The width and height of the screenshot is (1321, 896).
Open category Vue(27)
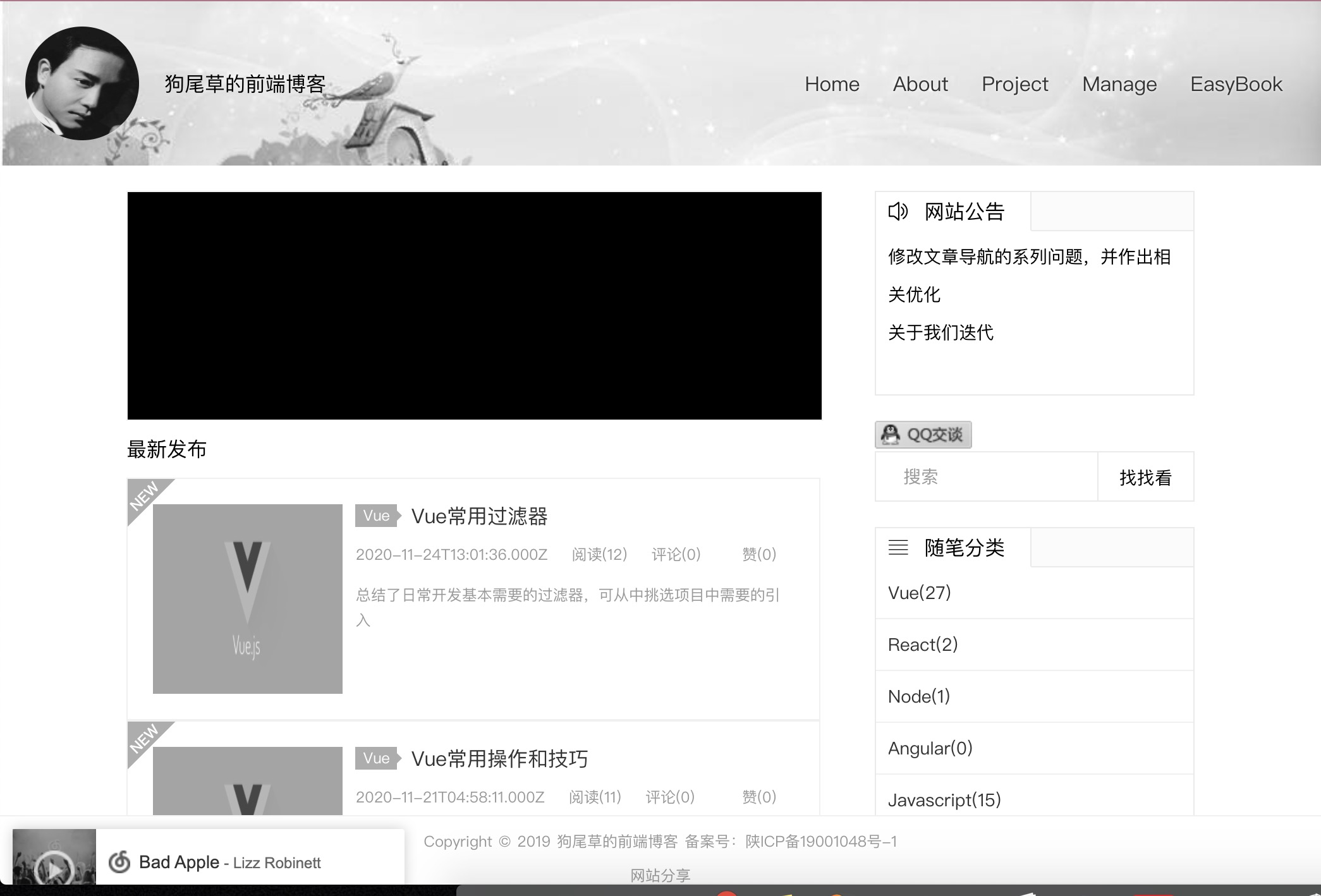pyautogui.click(x=920, y=593)
